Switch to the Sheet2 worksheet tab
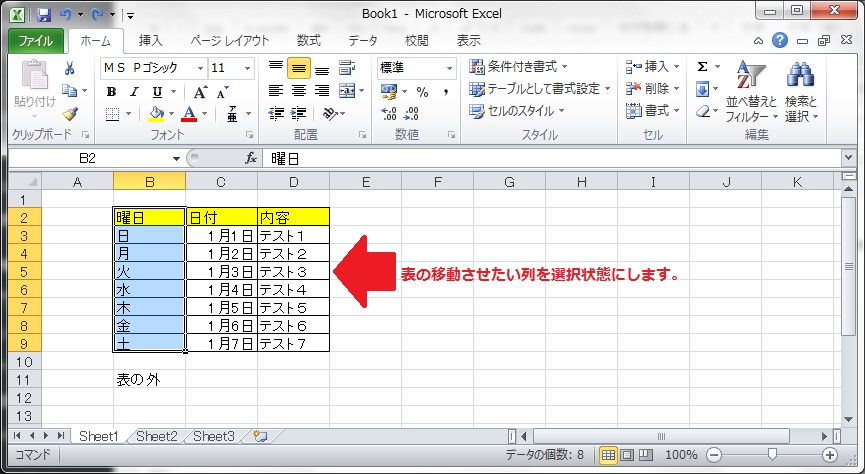This screenshot has width=865, height=474. [x=157, y=436]
